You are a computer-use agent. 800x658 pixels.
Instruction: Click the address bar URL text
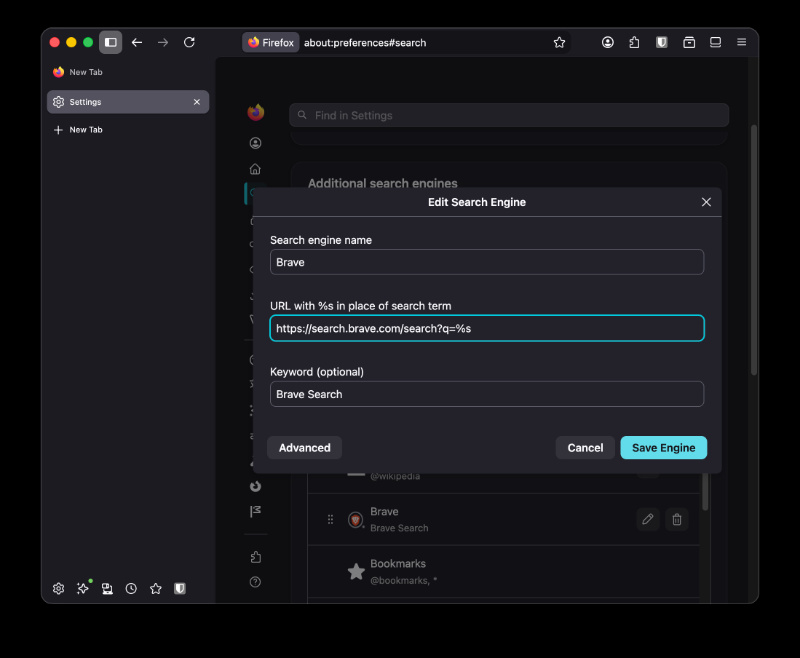point(365,43)
